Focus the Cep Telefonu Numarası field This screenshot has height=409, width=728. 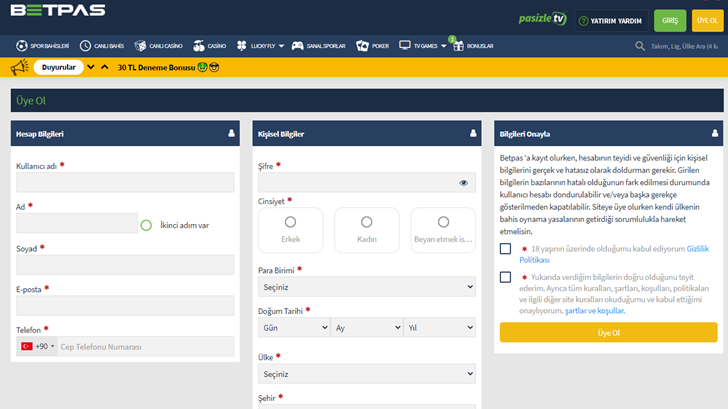coord(145,346)
